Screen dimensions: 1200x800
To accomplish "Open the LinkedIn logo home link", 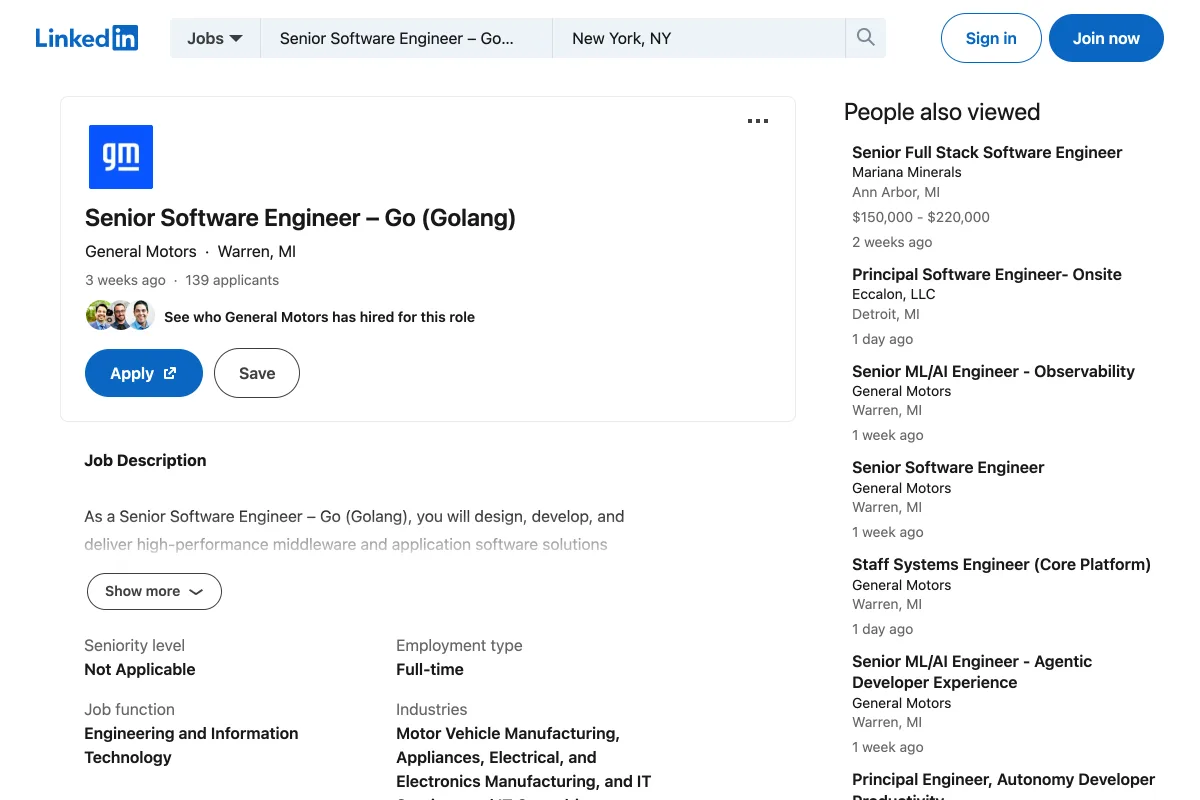I will coord(86,38).
